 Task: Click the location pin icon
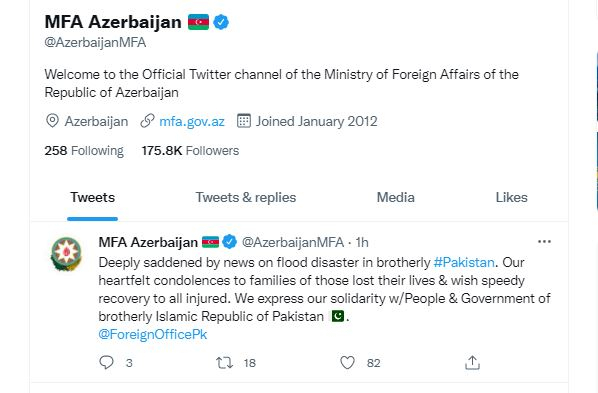52,121
